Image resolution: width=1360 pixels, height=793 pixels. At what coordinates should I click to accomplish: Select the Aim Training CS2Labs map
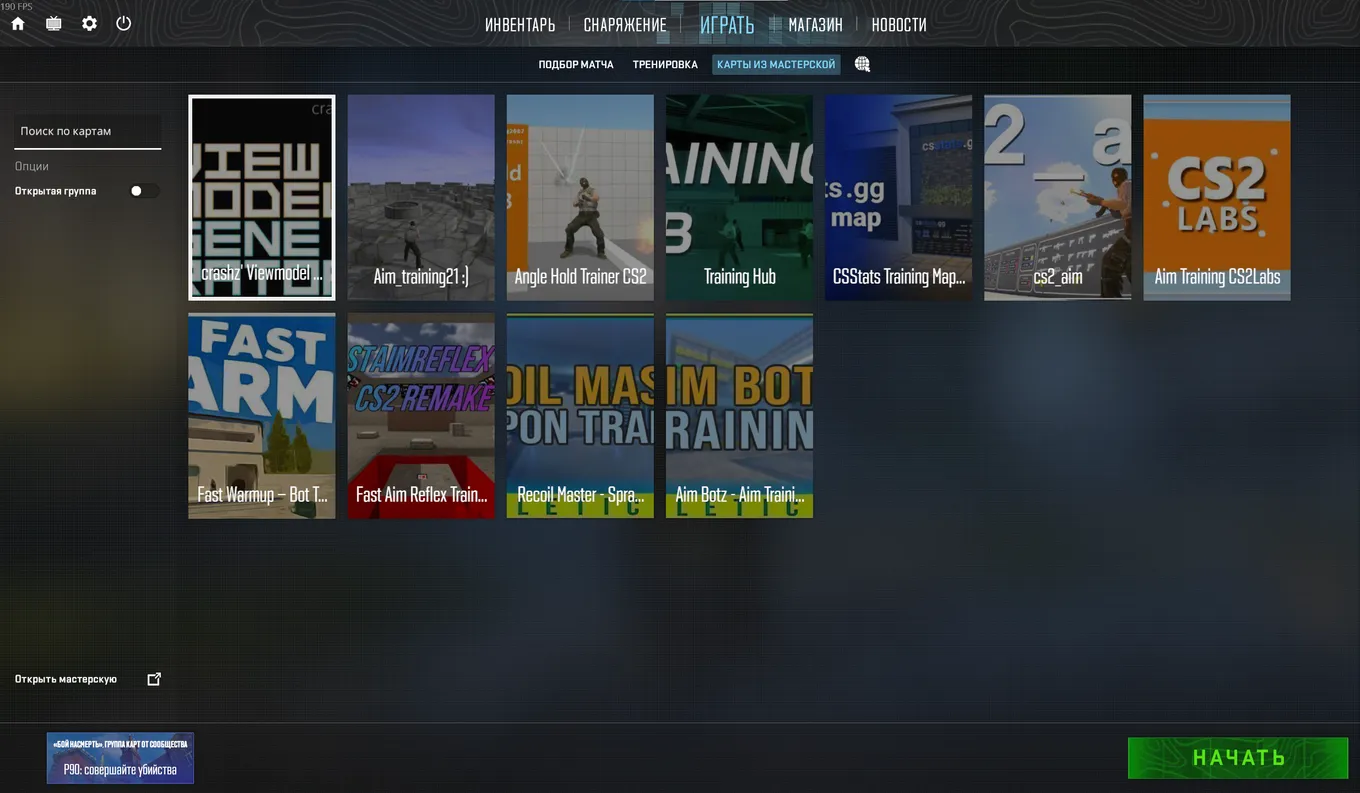(x=1217, y=197)
